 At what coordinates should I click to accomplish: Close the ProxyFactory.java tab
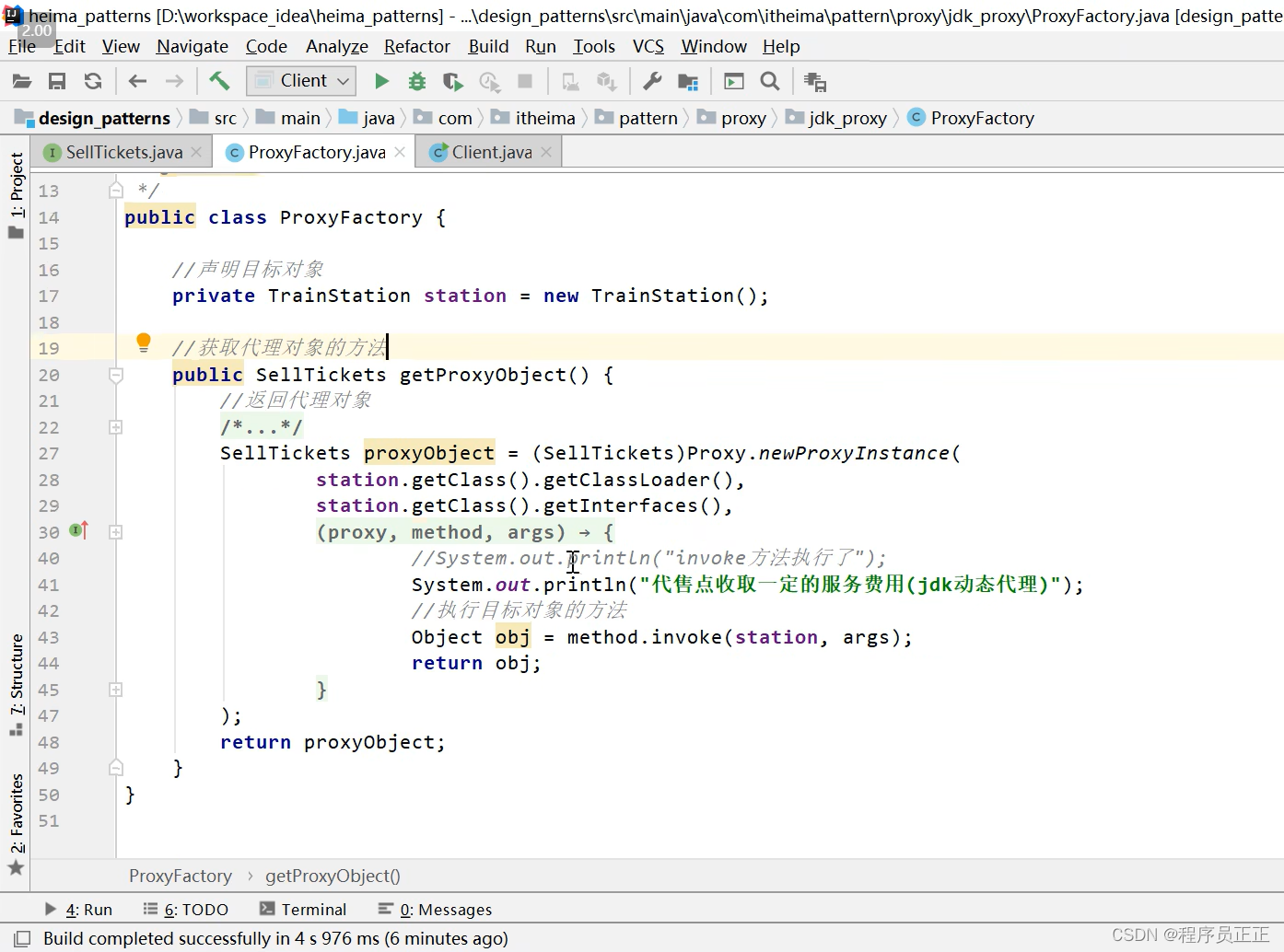400,152
